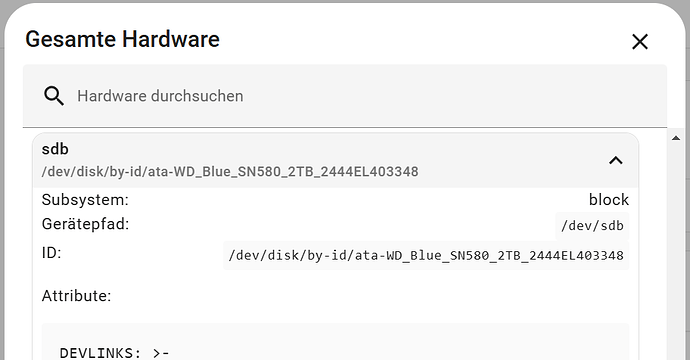Click the DEVLINKS attribute line
This screenshot has height=360, width=690.
(114, 353)
